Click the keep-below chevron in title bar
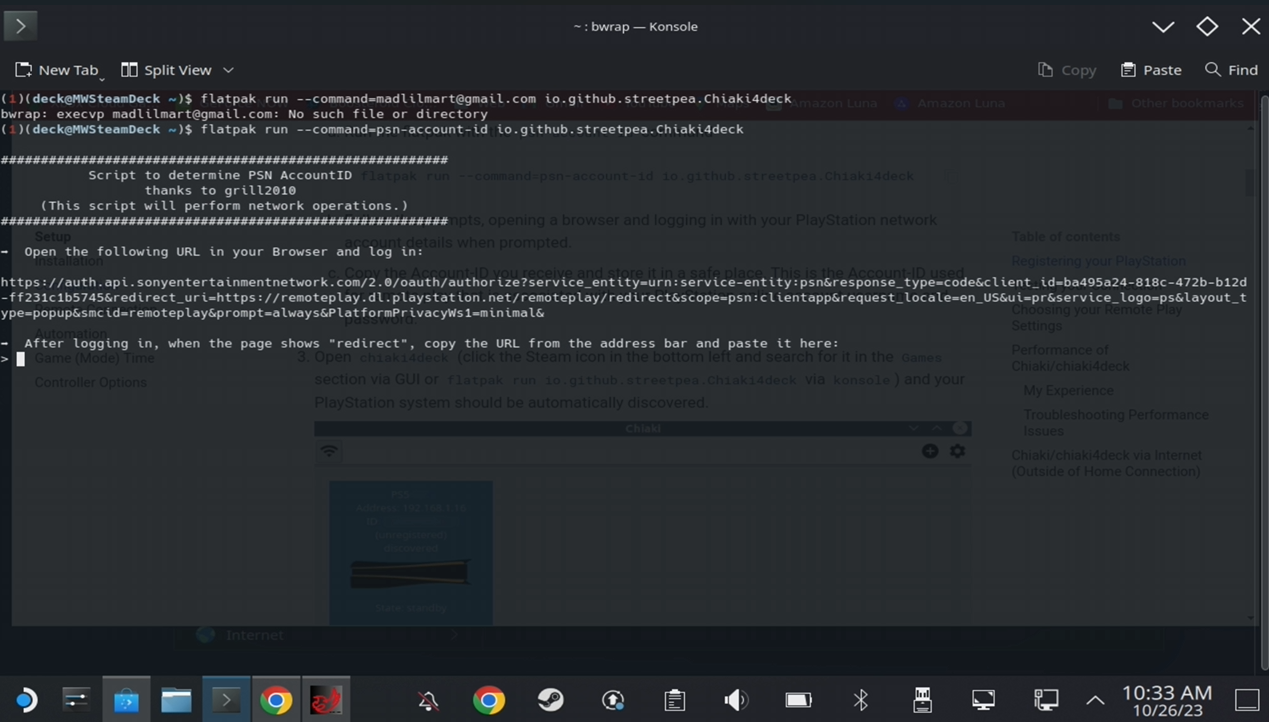This screenshot has width=1269, height=722. [1163, 27]
